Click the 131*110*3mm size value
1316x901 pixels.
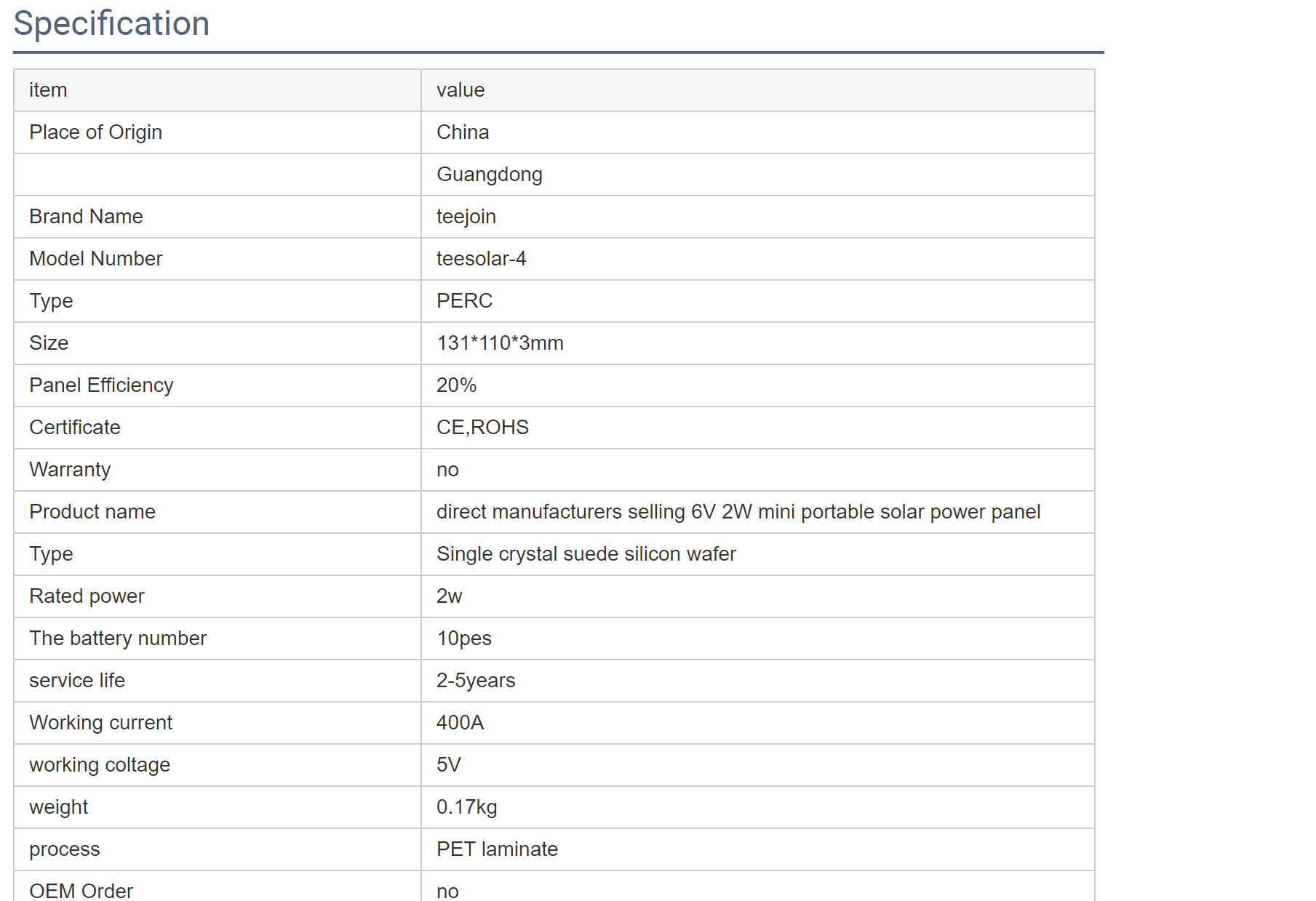click(x=500, y=343)
